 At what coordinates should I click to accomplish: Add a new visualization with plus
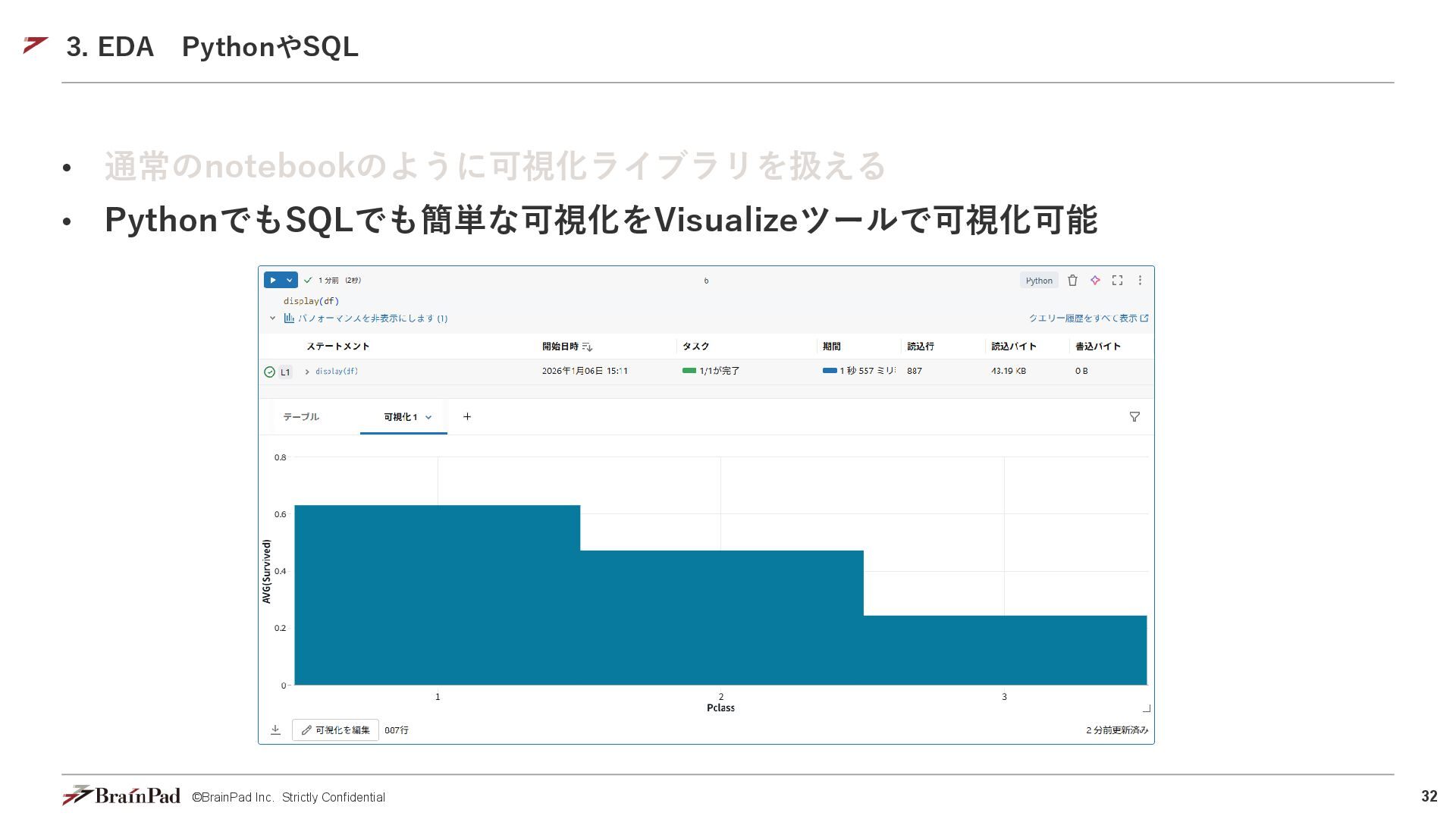tap(467, 416)
